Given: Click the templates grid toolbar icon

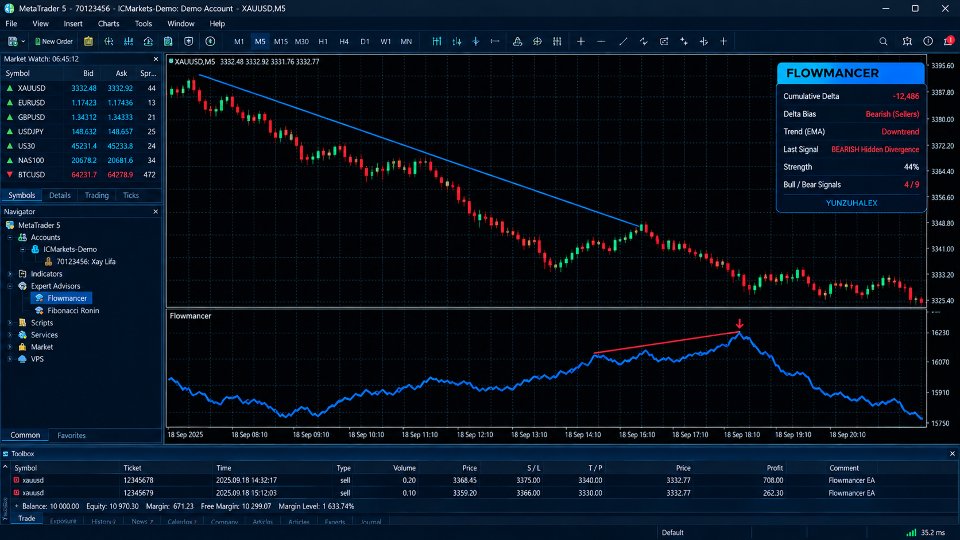Looking at the screenshot, I should 557,42.
